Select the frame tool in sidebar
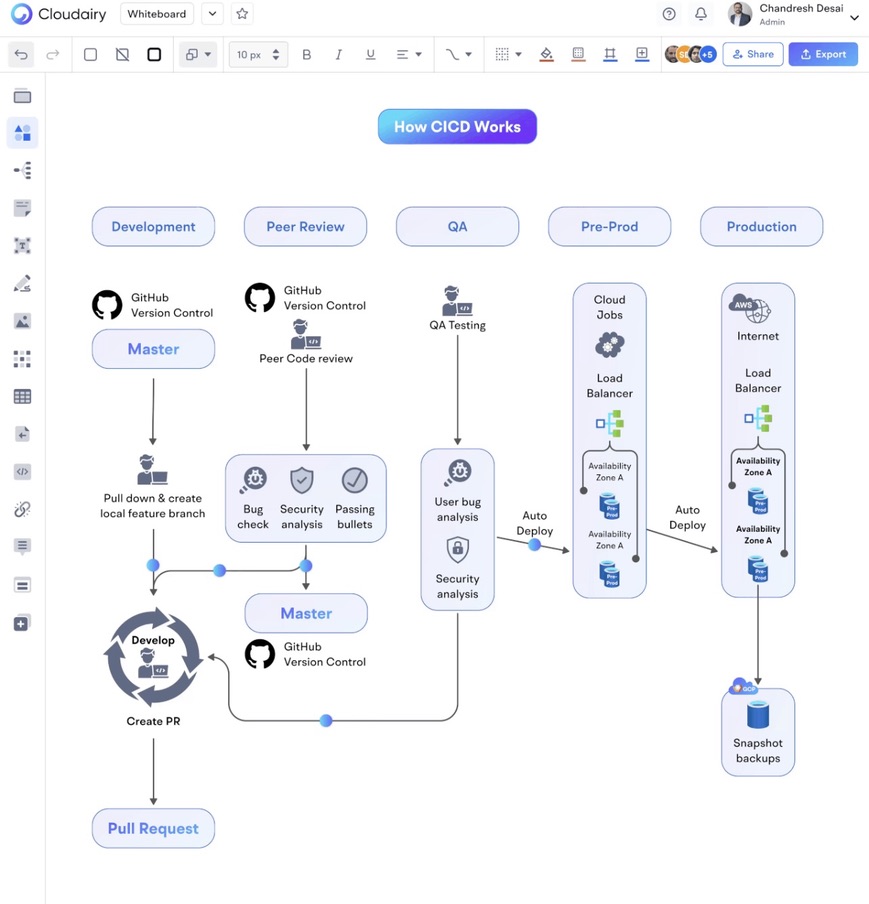The width and height of the screenshot is (869, 904). point(22,96)
